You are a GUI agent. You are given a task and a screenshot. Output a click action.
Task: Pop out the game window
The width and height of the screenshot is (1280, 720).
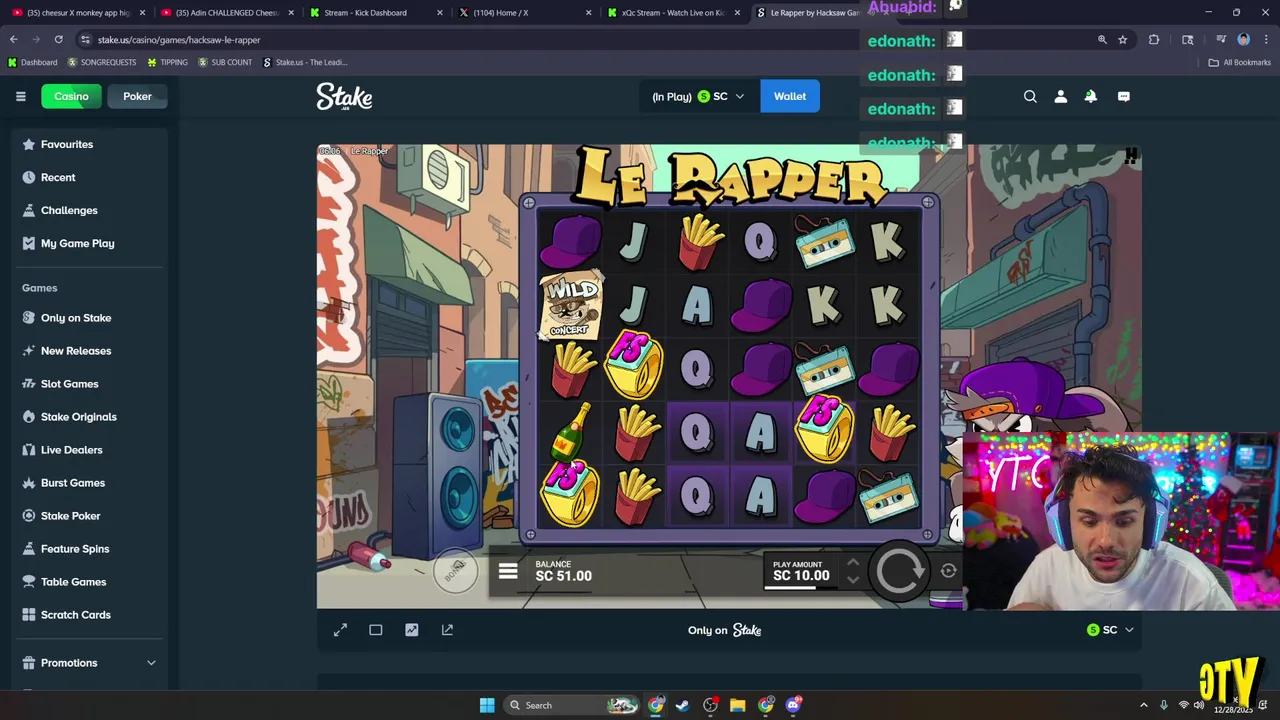tap(447, 630)
